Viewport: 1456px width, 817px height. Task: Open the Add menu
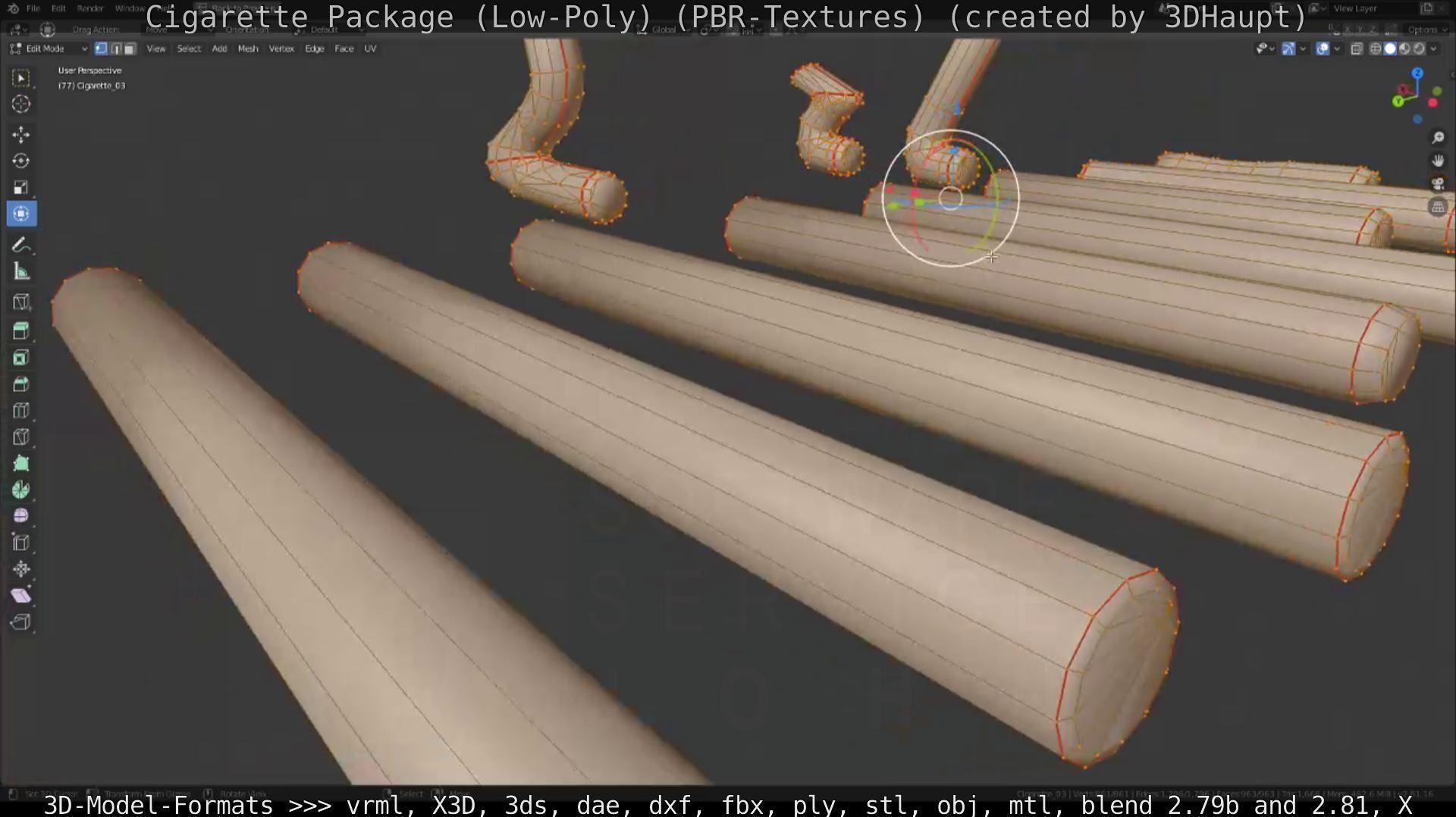click(219, 49)
